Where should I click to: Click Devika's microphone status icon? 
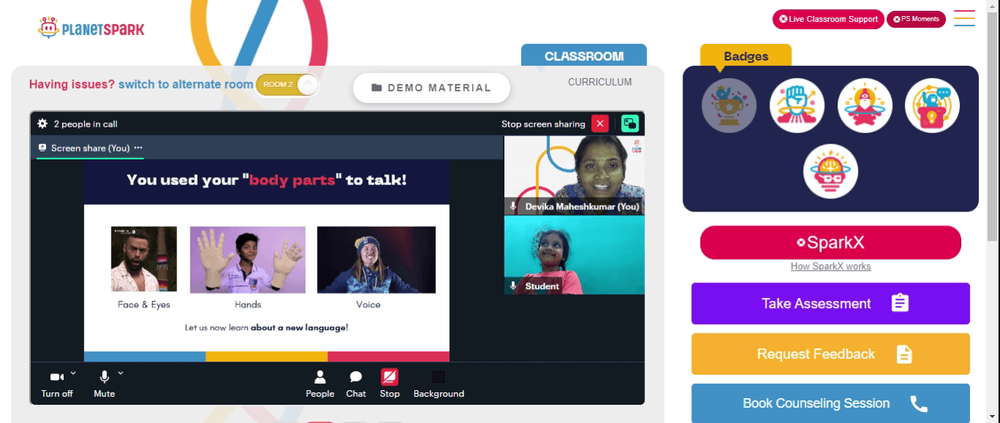pos(513,206)
